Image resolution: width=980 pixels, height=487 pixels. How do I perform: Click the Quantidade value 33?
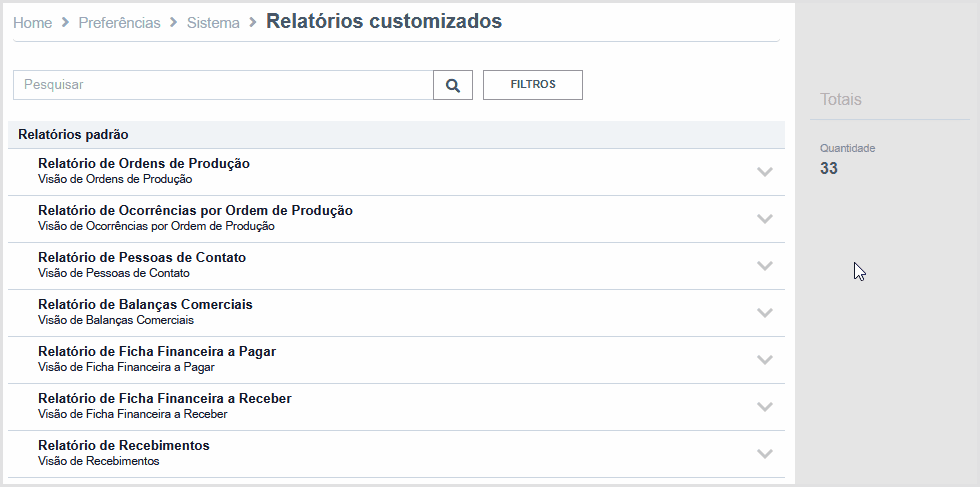coord(829,169)
